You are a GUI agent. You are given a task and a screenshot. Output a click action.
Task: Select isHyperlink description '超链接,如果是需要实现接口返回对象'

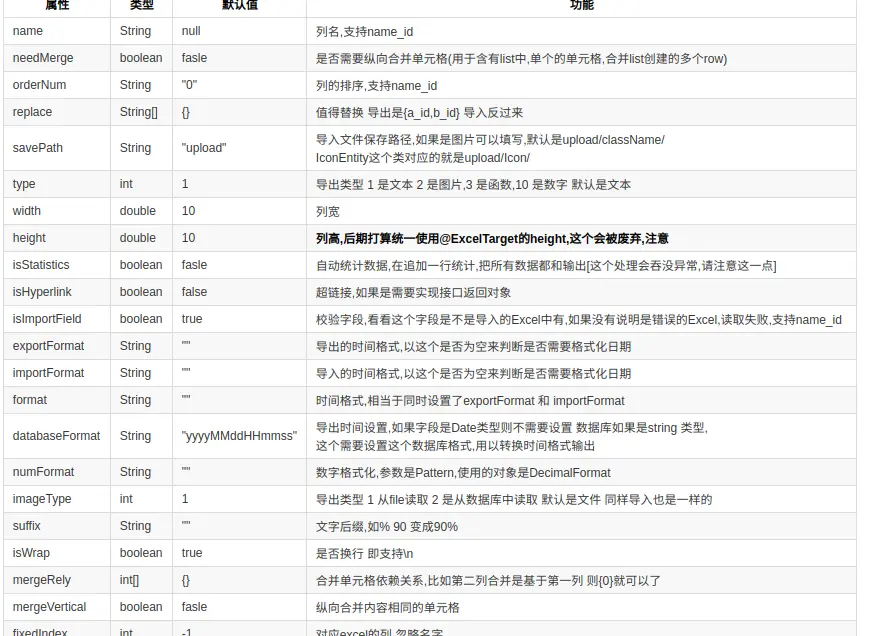413,293
